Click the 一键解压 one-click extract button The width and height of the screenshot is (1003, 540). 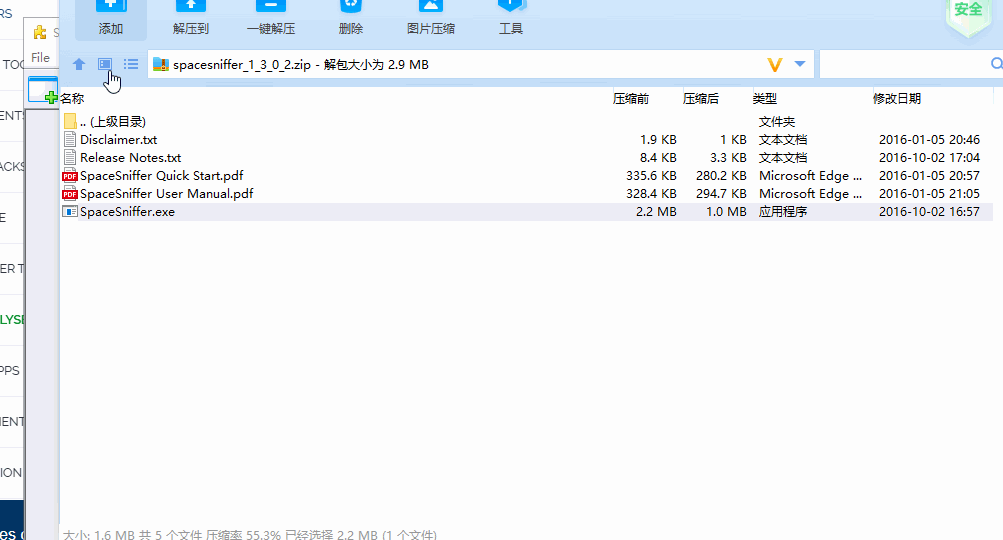point(271,19)
